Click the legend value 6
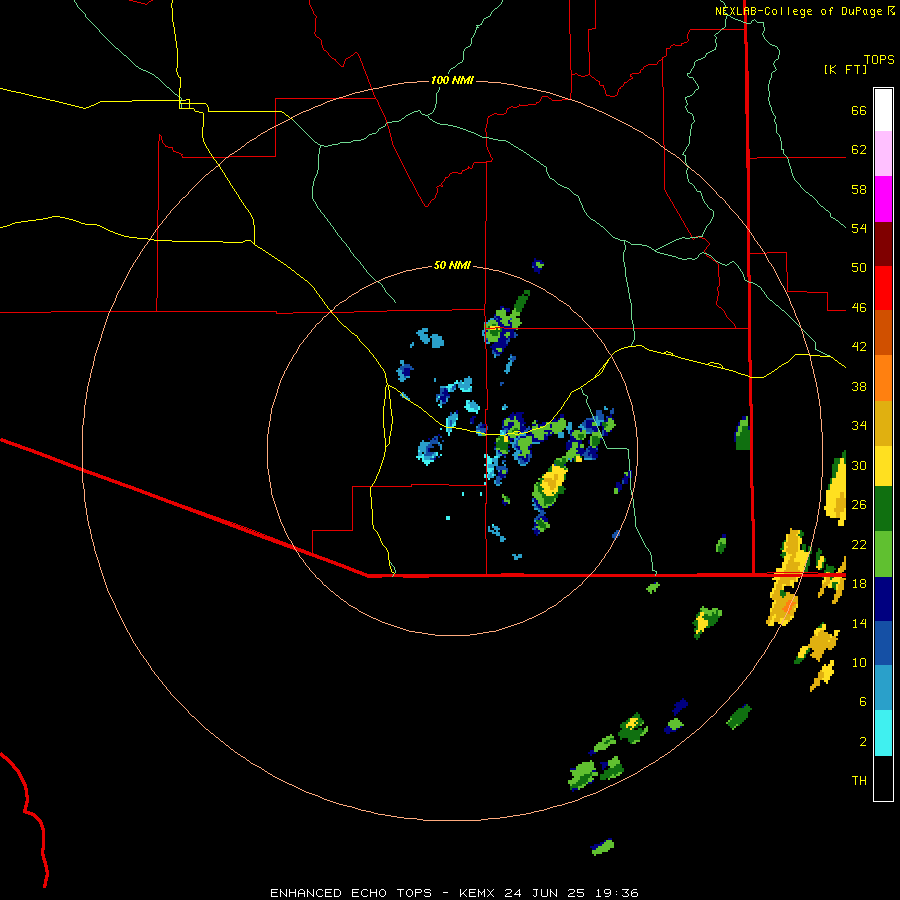This screenshot has width=900, height=900. click(863, 701)
